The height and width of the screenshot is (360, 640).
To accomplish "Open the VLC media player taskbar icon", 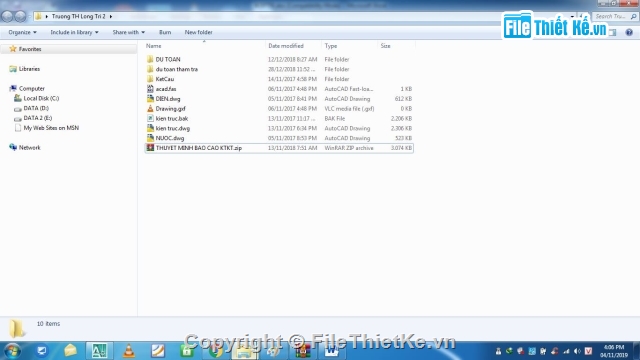I will pos(129,351).
